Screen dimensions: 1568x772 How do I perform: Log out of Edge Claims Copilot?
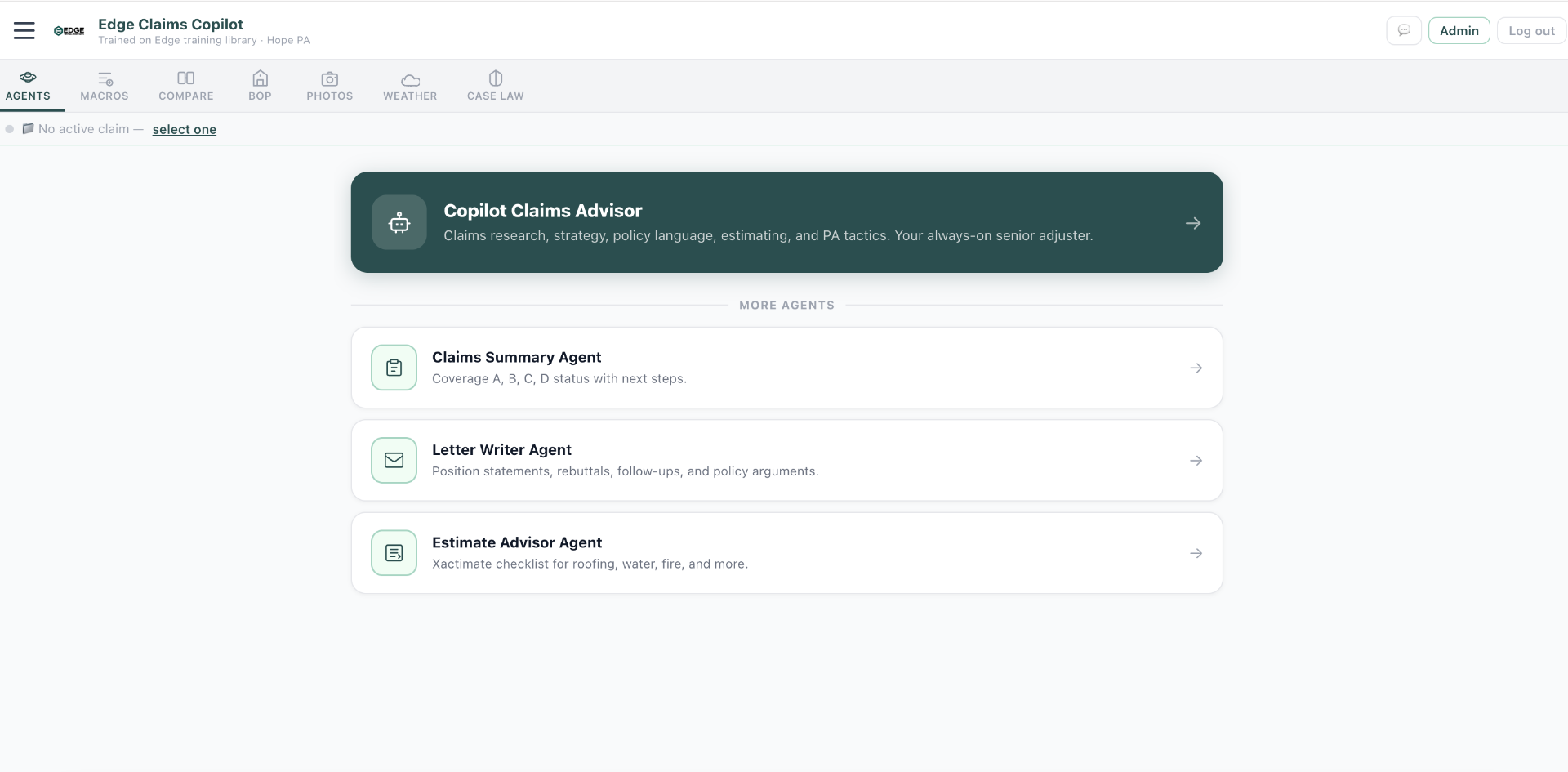[1531, 30]
